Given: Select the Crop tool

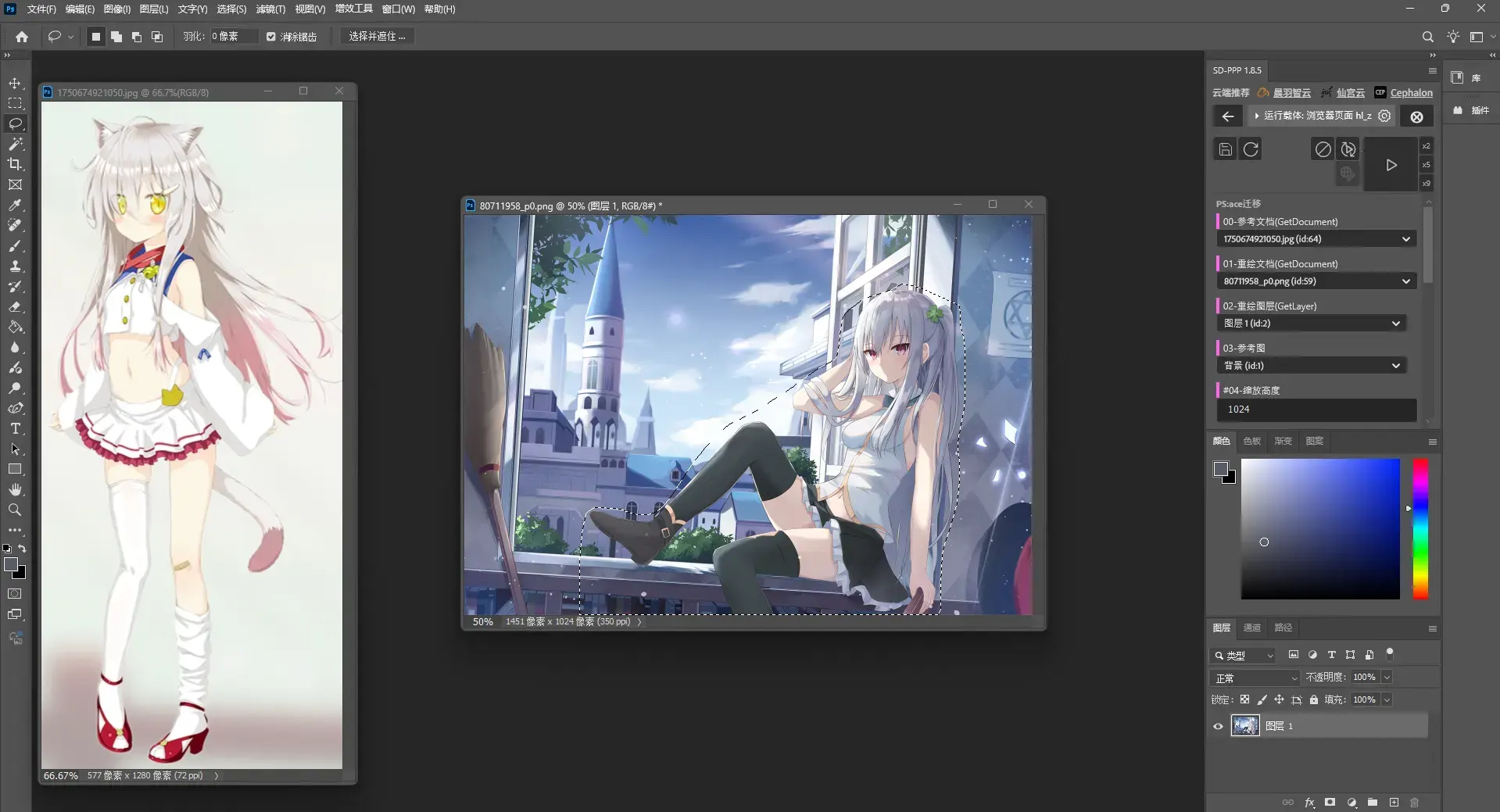Looking at the screenshot, I should pos(15,164).
